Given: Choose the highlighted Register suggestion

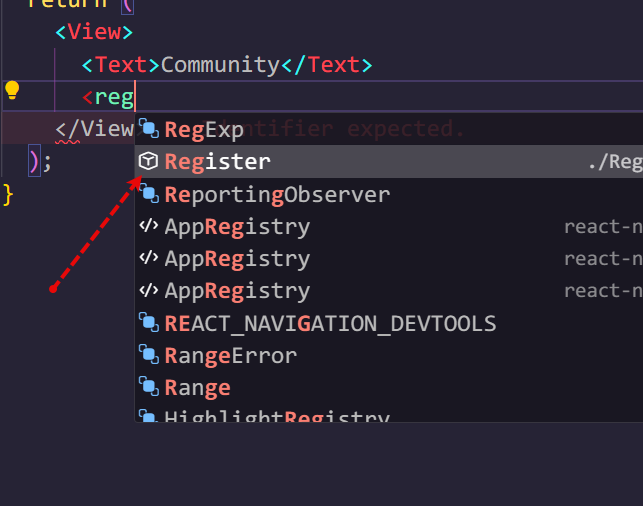Looking at the screenshot, I should pyautogui.click(x=217, y=161).
